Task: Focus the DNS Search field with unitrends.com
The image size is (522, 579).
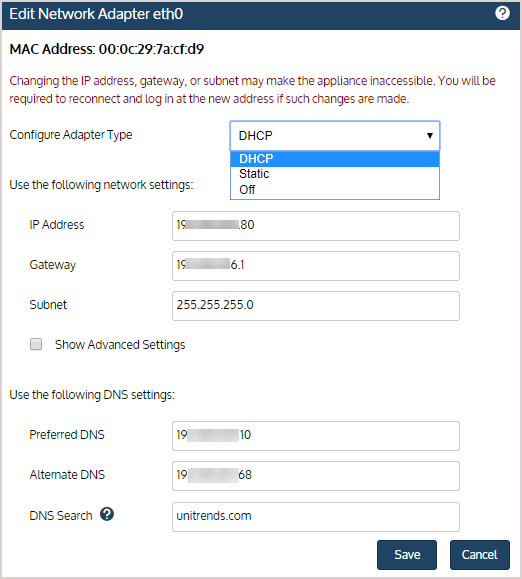Action: click(316, 517)
